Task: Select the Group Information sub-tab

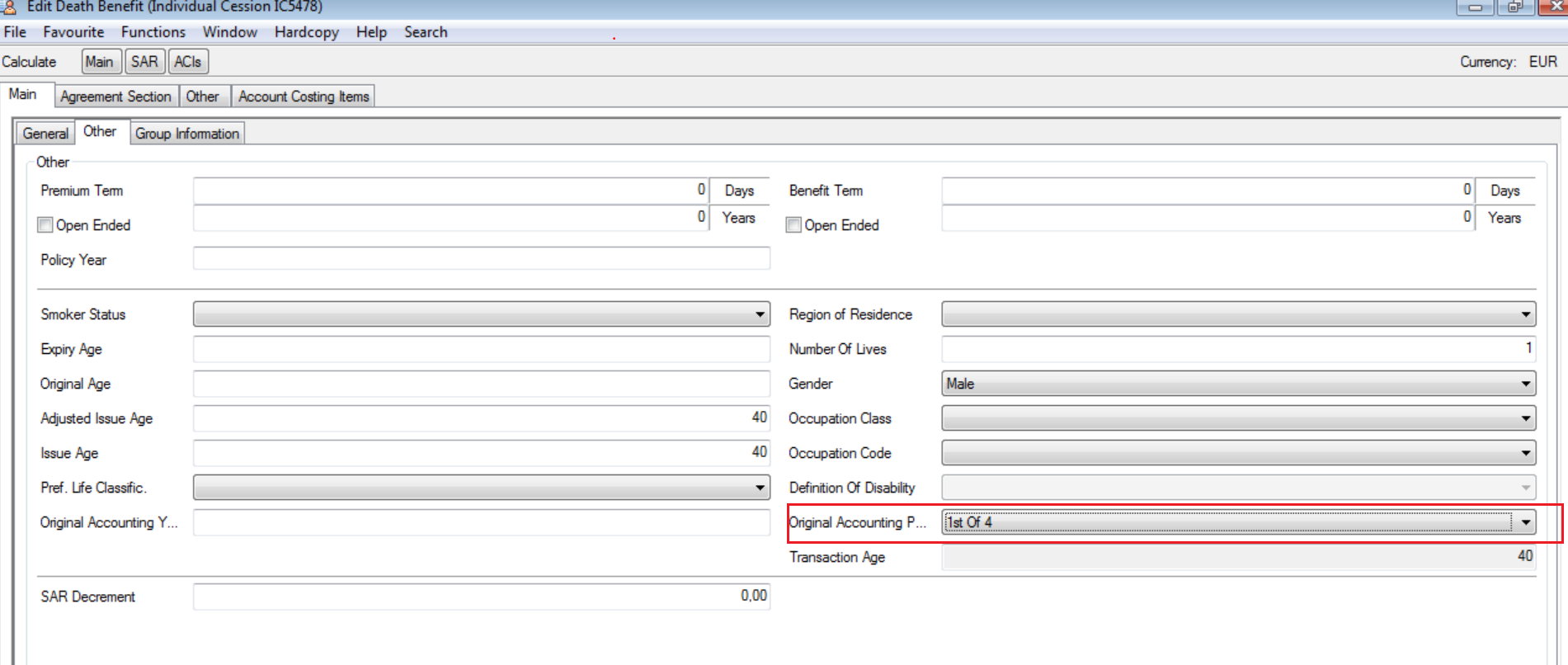Action: coord(187,134)
